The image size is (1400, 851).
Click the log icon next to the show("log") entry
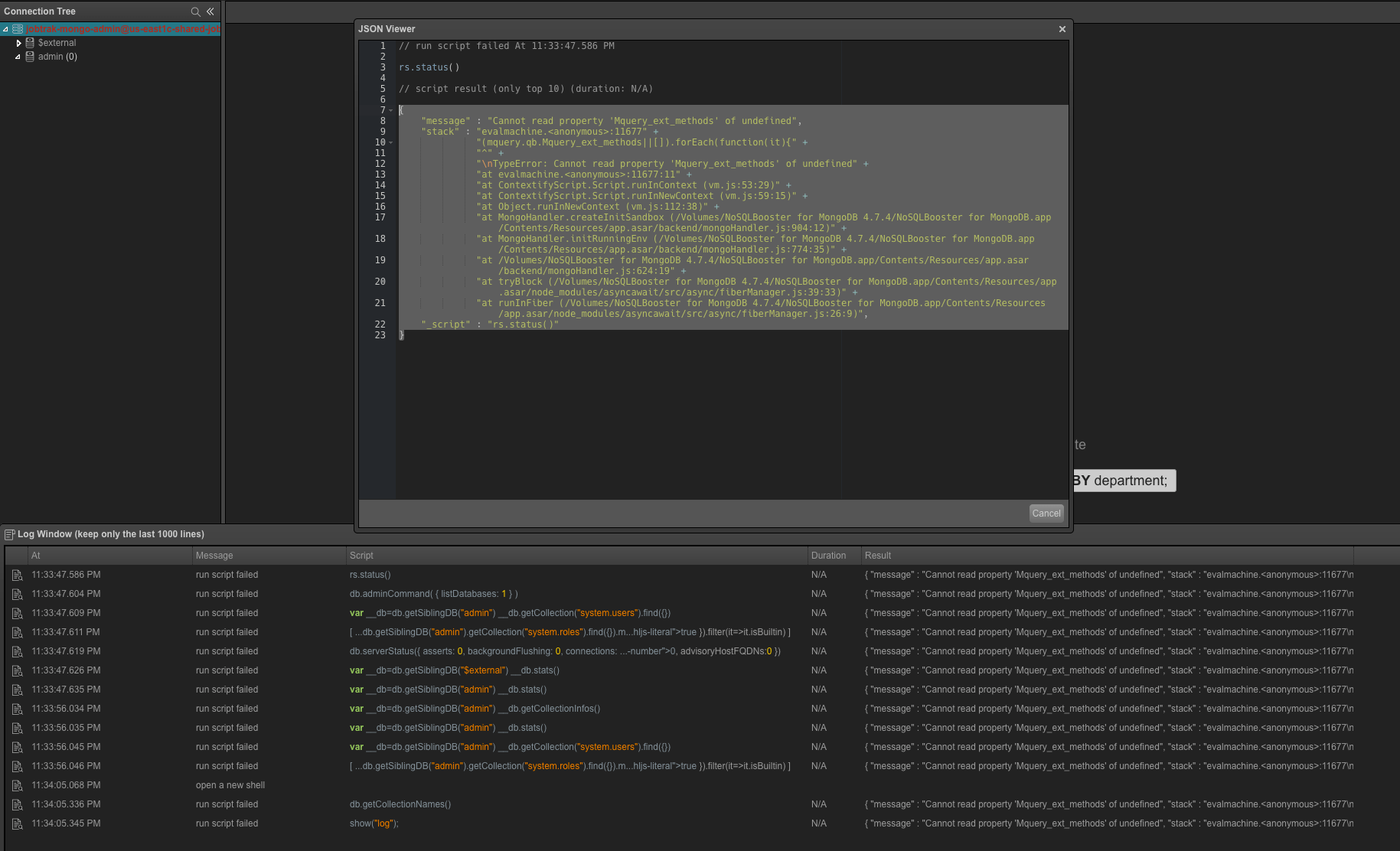pos(17,823)
